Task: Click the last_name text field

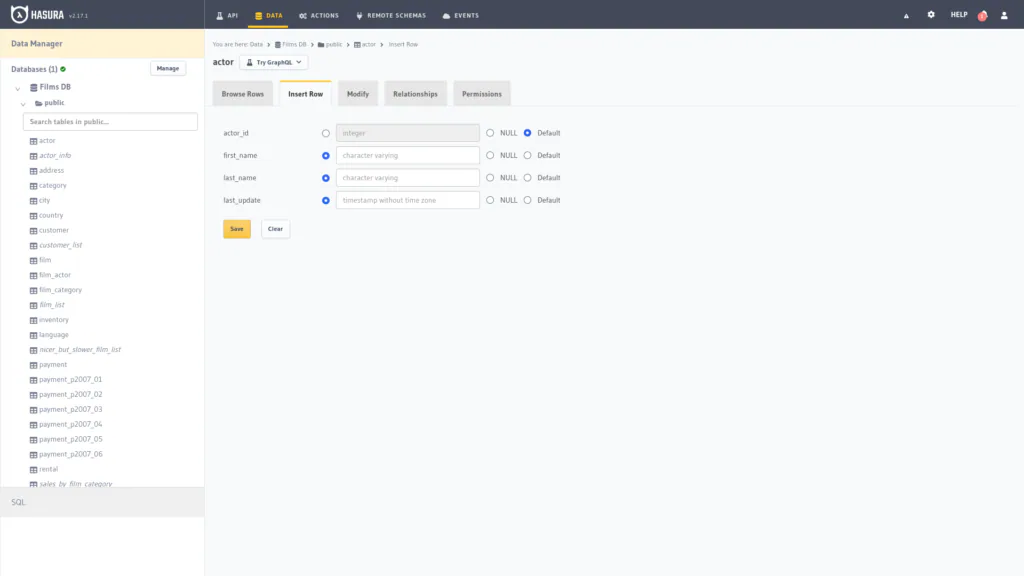Action: 408,178
